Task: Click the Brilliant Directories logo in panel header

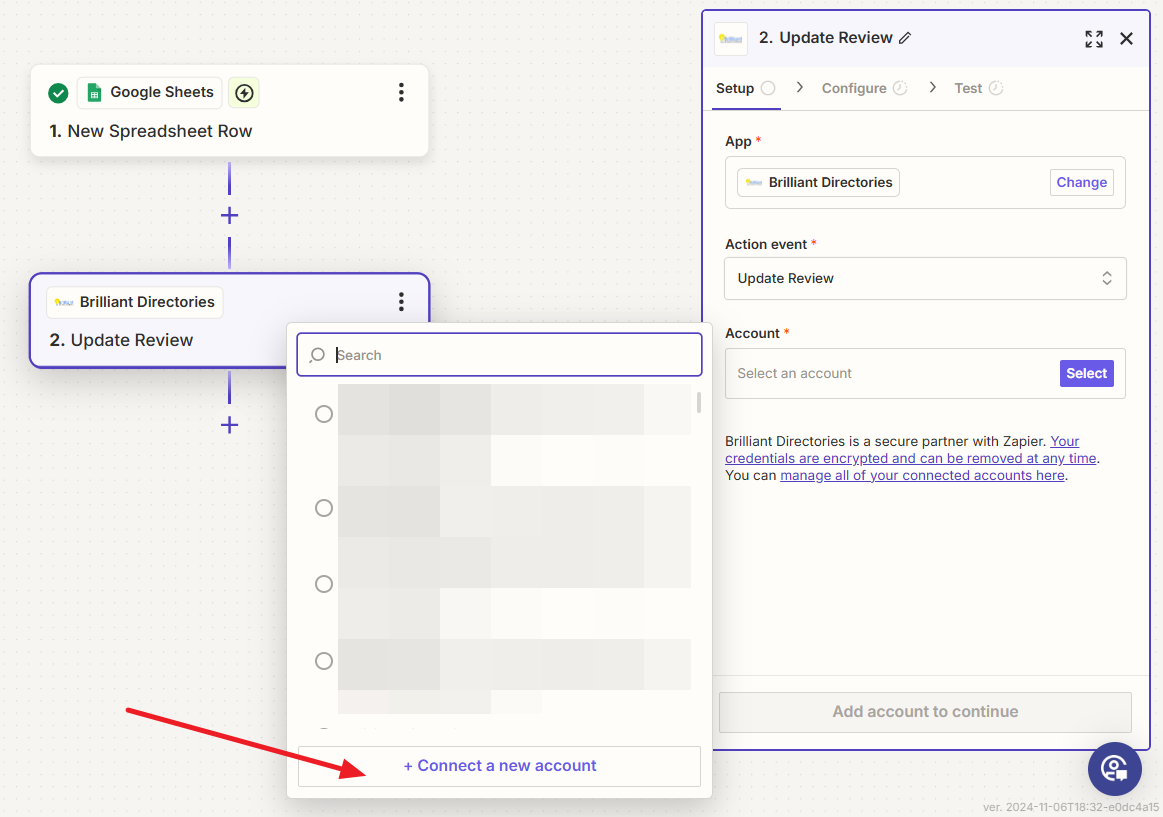Action: (x=731, y=39)
